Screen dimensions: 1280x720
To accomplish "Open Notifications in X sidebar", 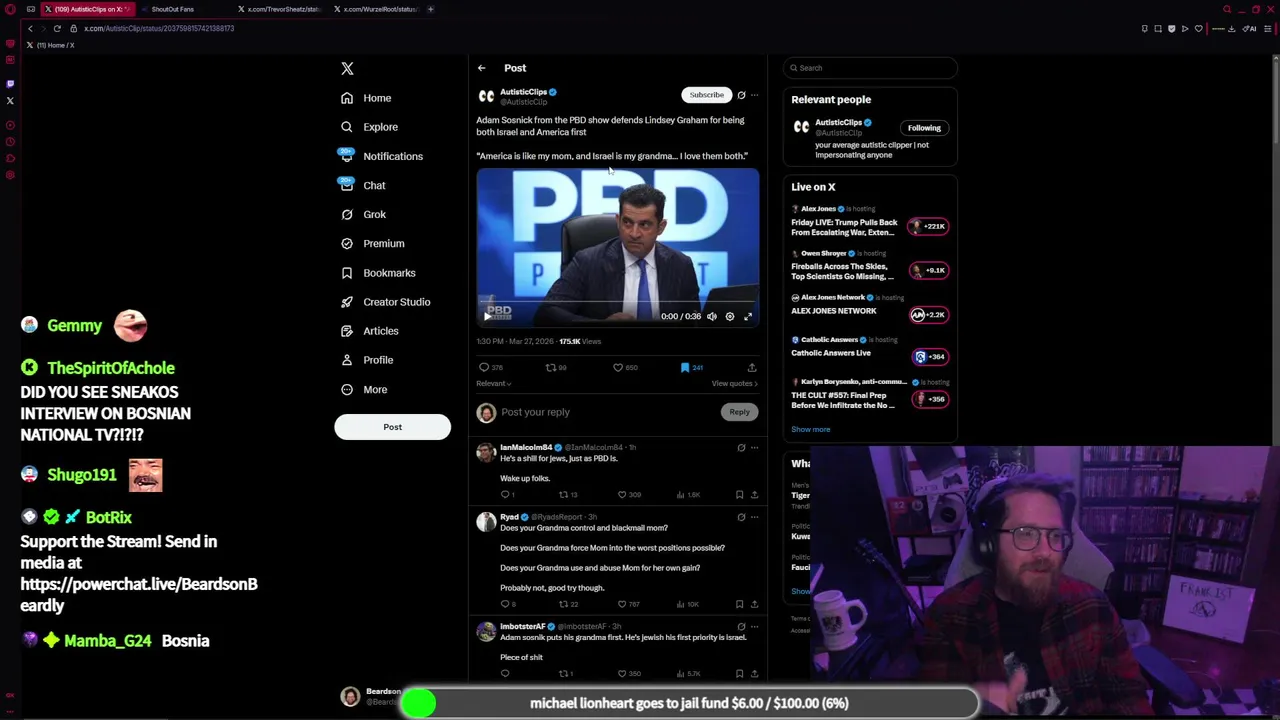I will click(381, 156).
